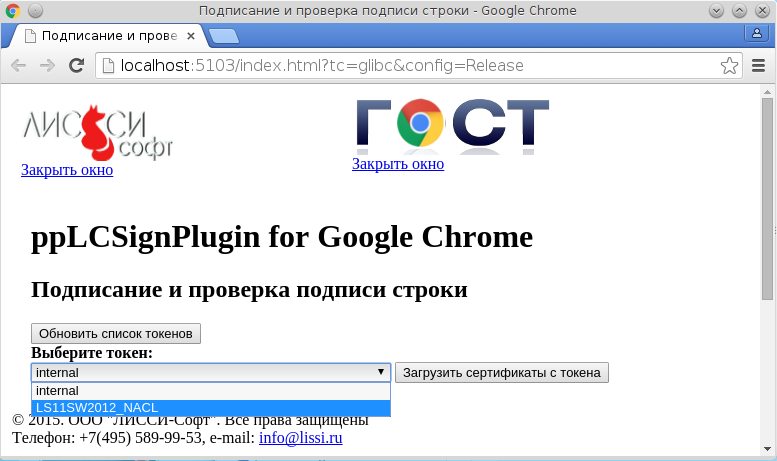Click the 'ppLCSignPlugin for Google Chrome' heading

[x=282, y=237]
